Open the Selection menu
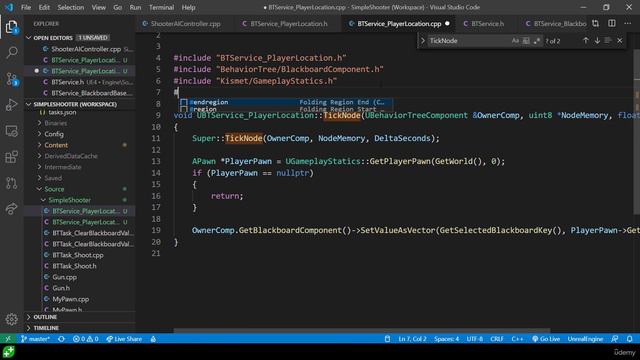The height and width of the screenshot is (360, 640). pyautogui.click(x=70, y=7)
